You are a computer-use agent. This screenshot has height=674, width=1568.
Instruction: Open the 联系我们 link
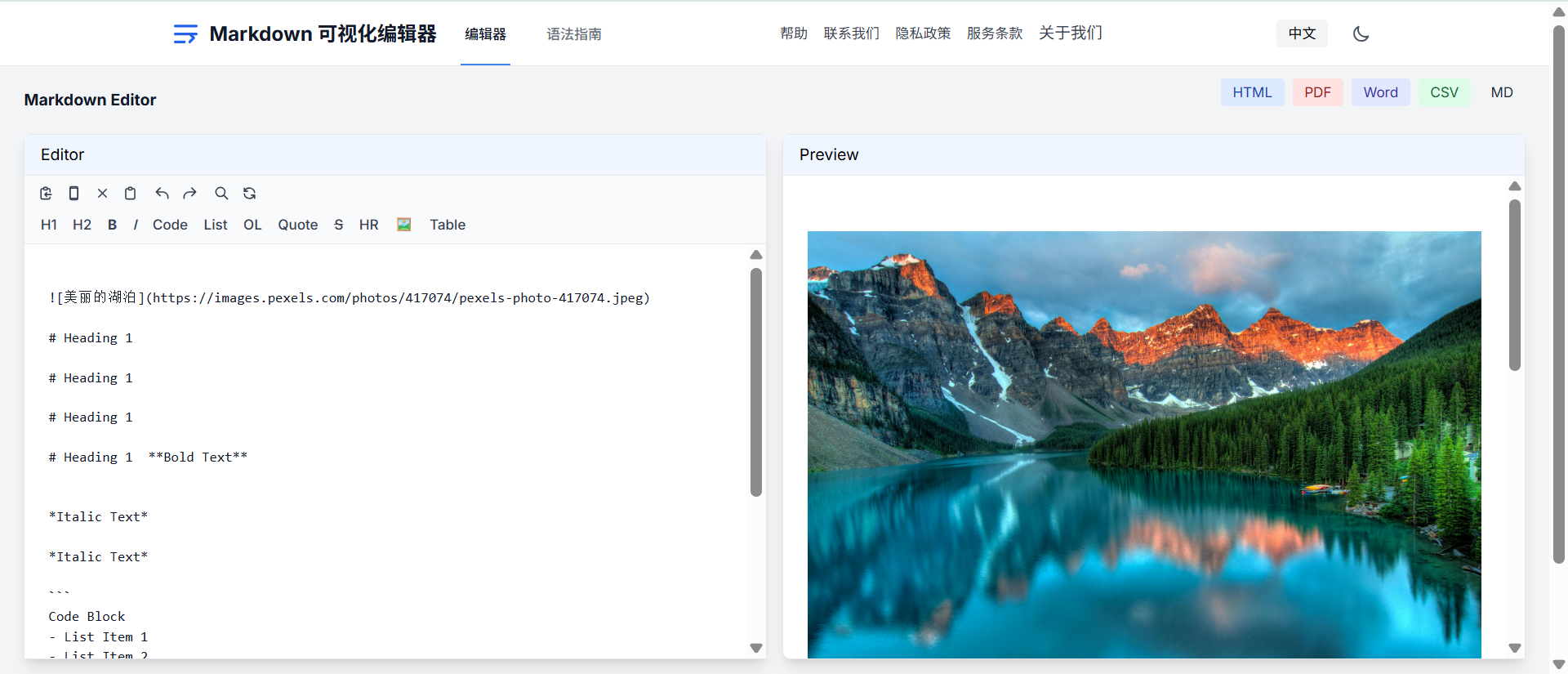click(x=851, y=33)
